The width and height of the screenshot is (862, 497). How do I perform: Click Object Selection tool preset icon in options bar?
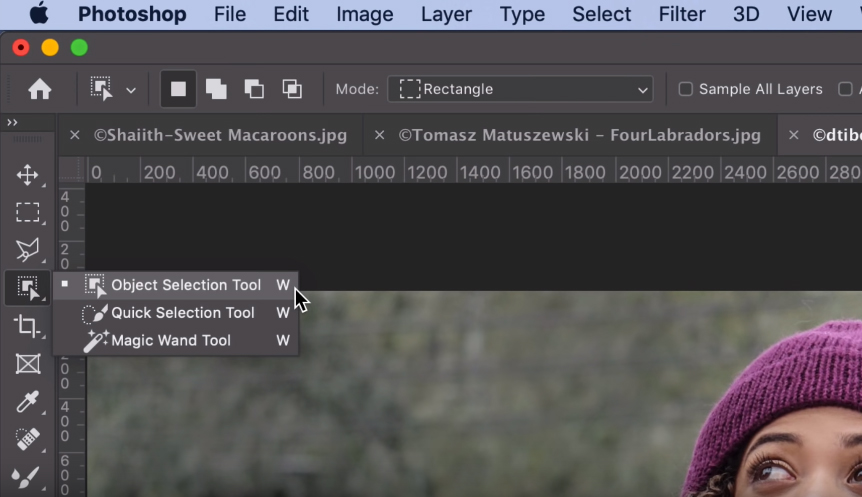[102, 89]
